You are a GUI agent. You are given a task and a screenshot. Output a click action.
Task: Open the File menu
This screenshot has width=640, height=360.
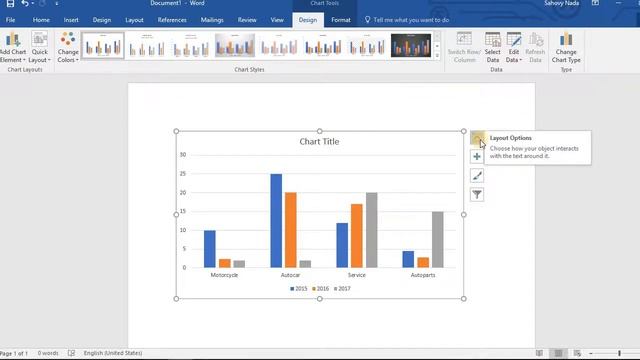click(x=11, y=20)
